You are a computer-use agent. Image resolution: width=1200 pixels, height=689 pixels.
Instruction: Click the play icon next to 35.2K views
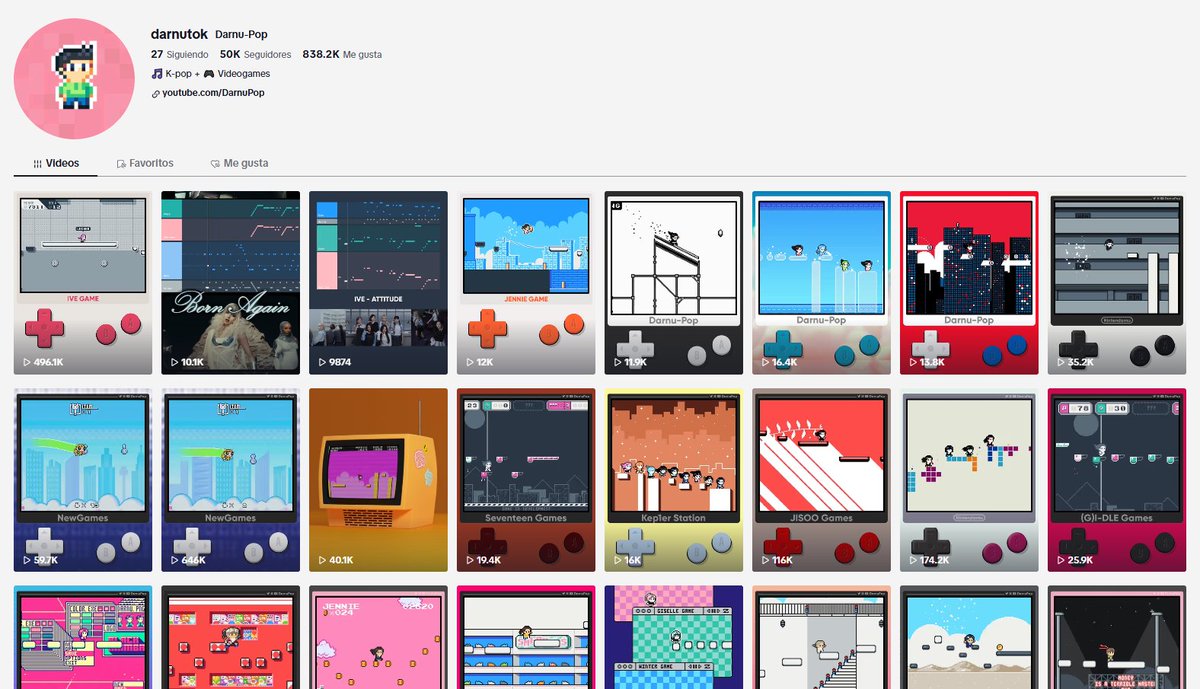(x=1062, y=362)
